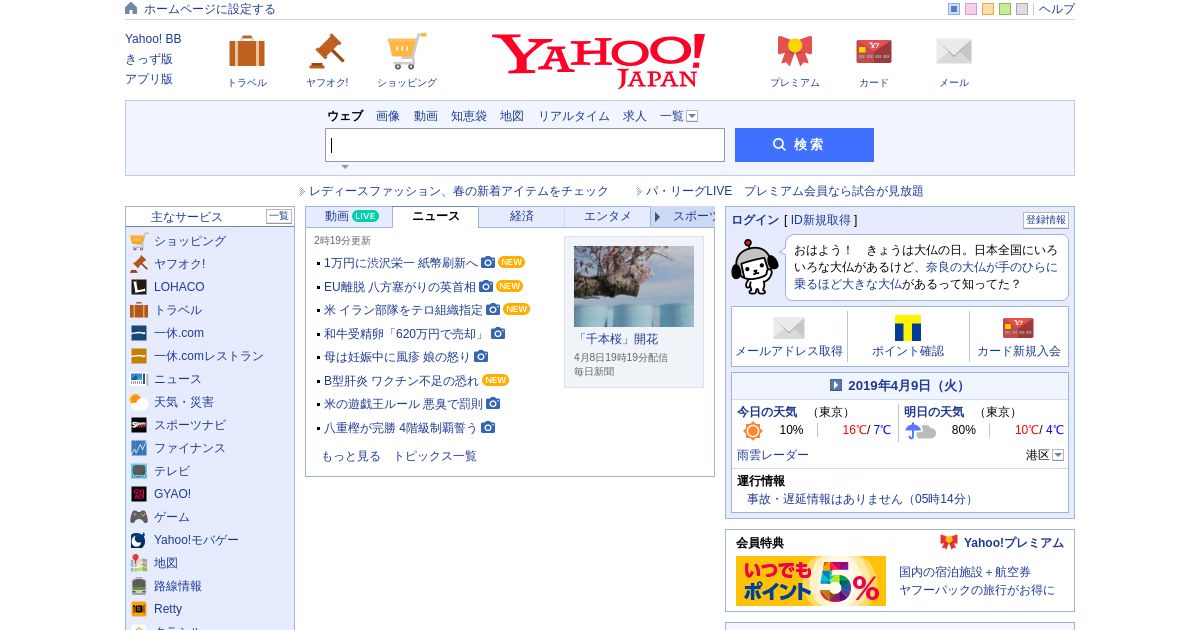Click inside the web search input field

coord(525,145)
